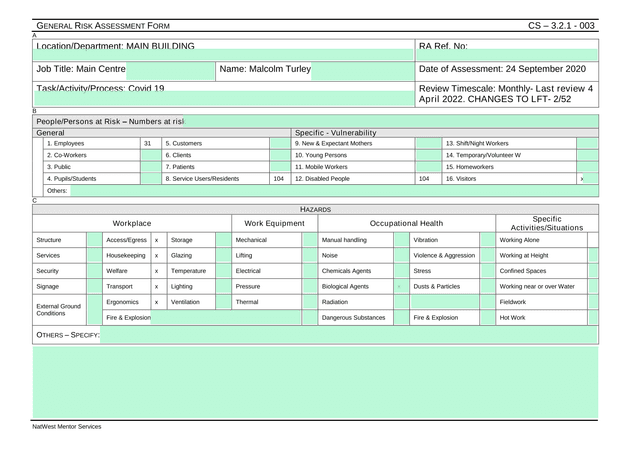
Task: Click the Location/Department form field
Action: pyautogui.click(x=223, y=55)
